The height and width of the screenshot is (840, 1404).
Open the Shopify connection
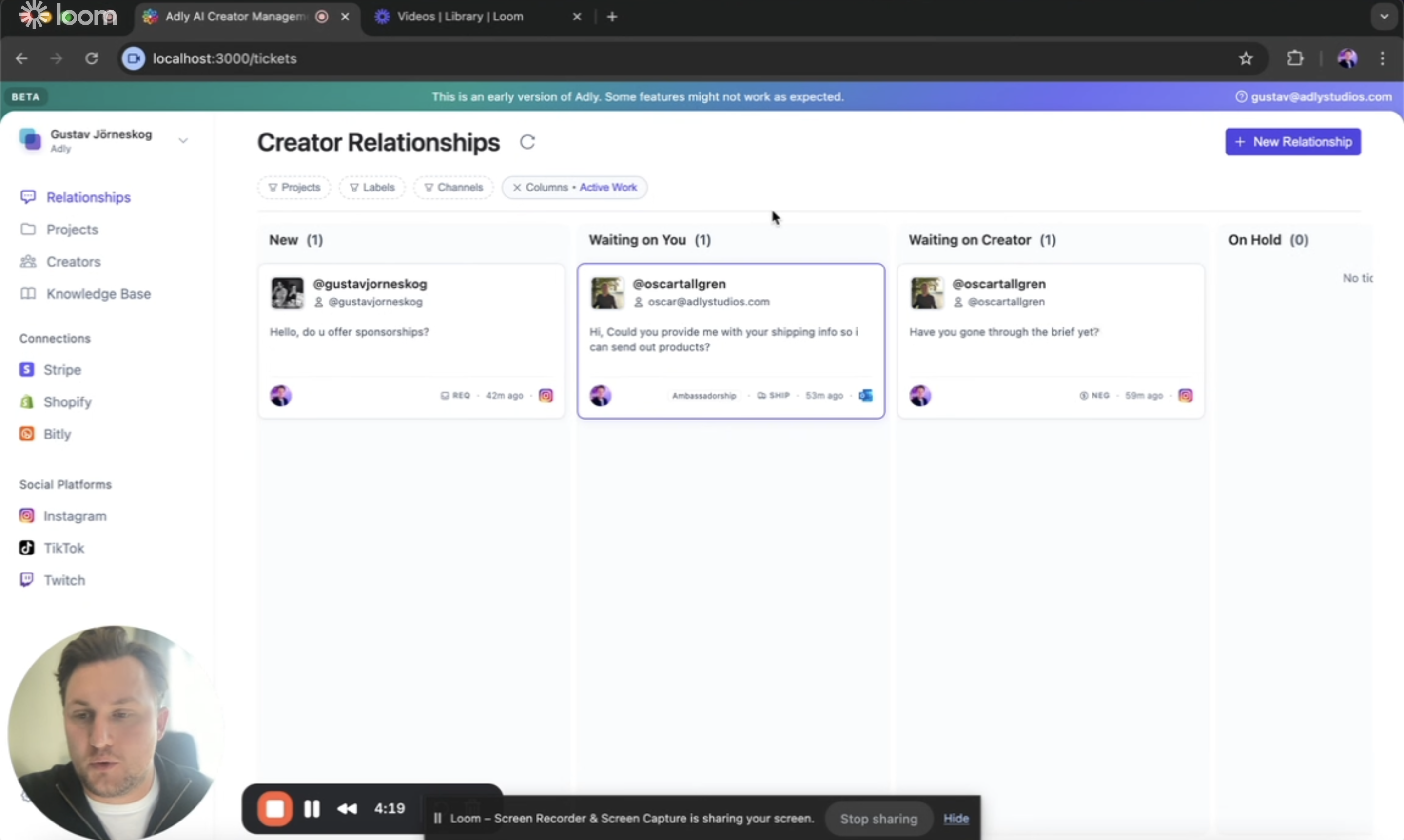[x=56, y=402]
